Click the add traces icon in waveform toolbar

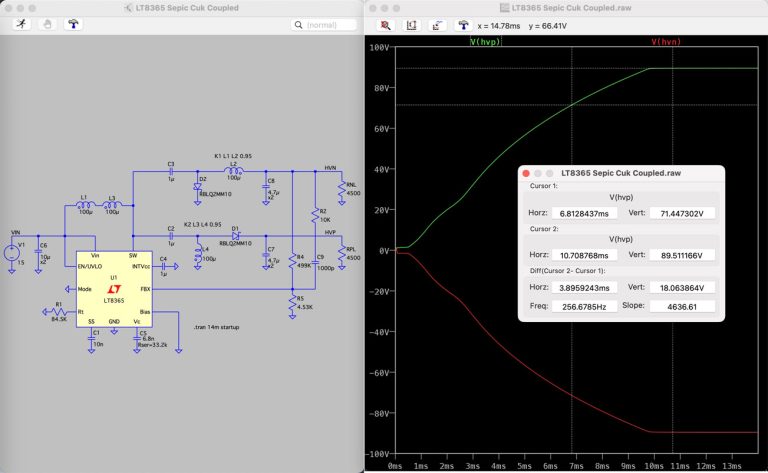[x=437, y=25]
